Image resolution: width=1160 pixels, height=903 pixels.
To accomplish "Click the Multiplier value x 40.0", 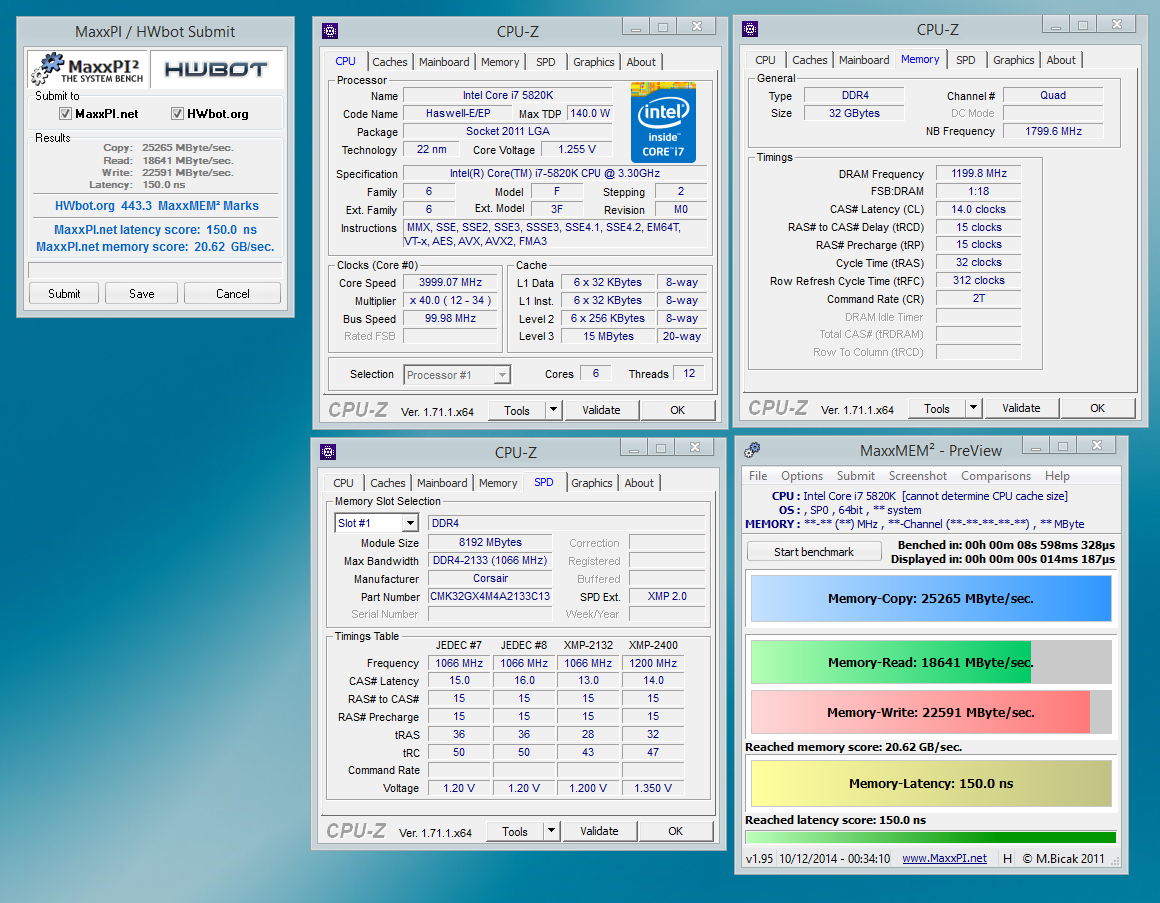I will pos(451,300).
